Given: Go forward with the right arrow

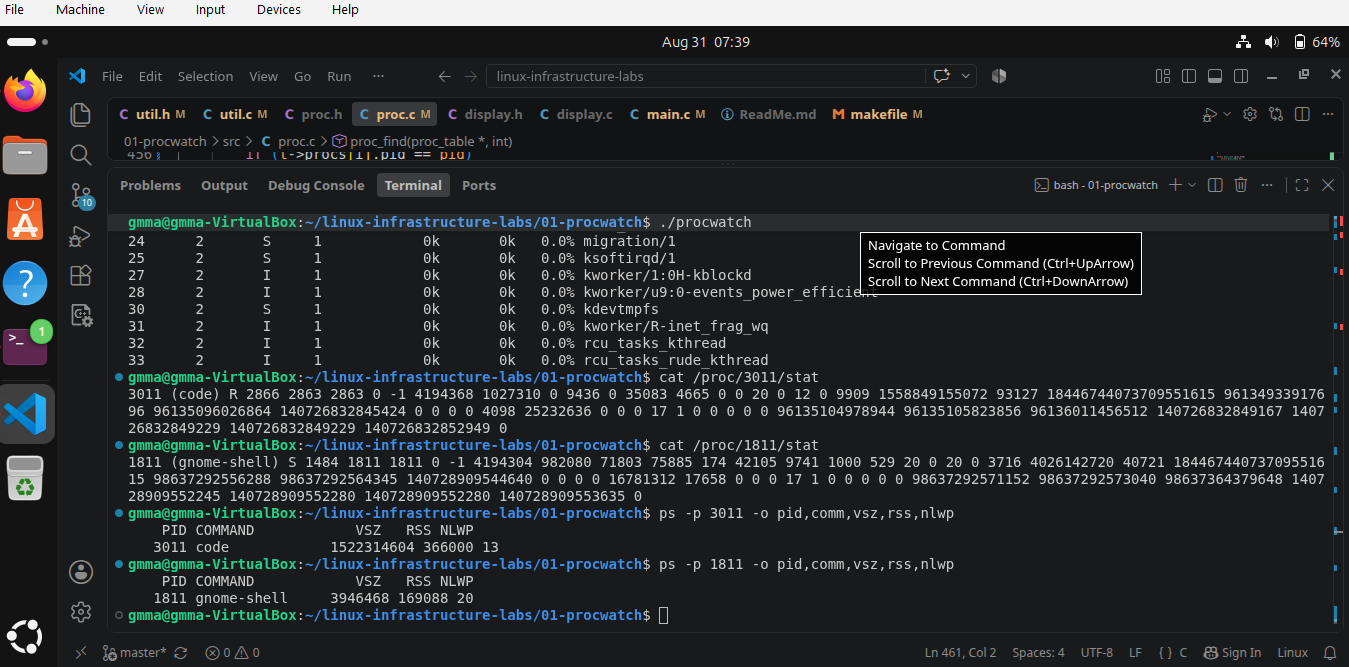Looking at the screenshot, I should click(x=472, y=76).
